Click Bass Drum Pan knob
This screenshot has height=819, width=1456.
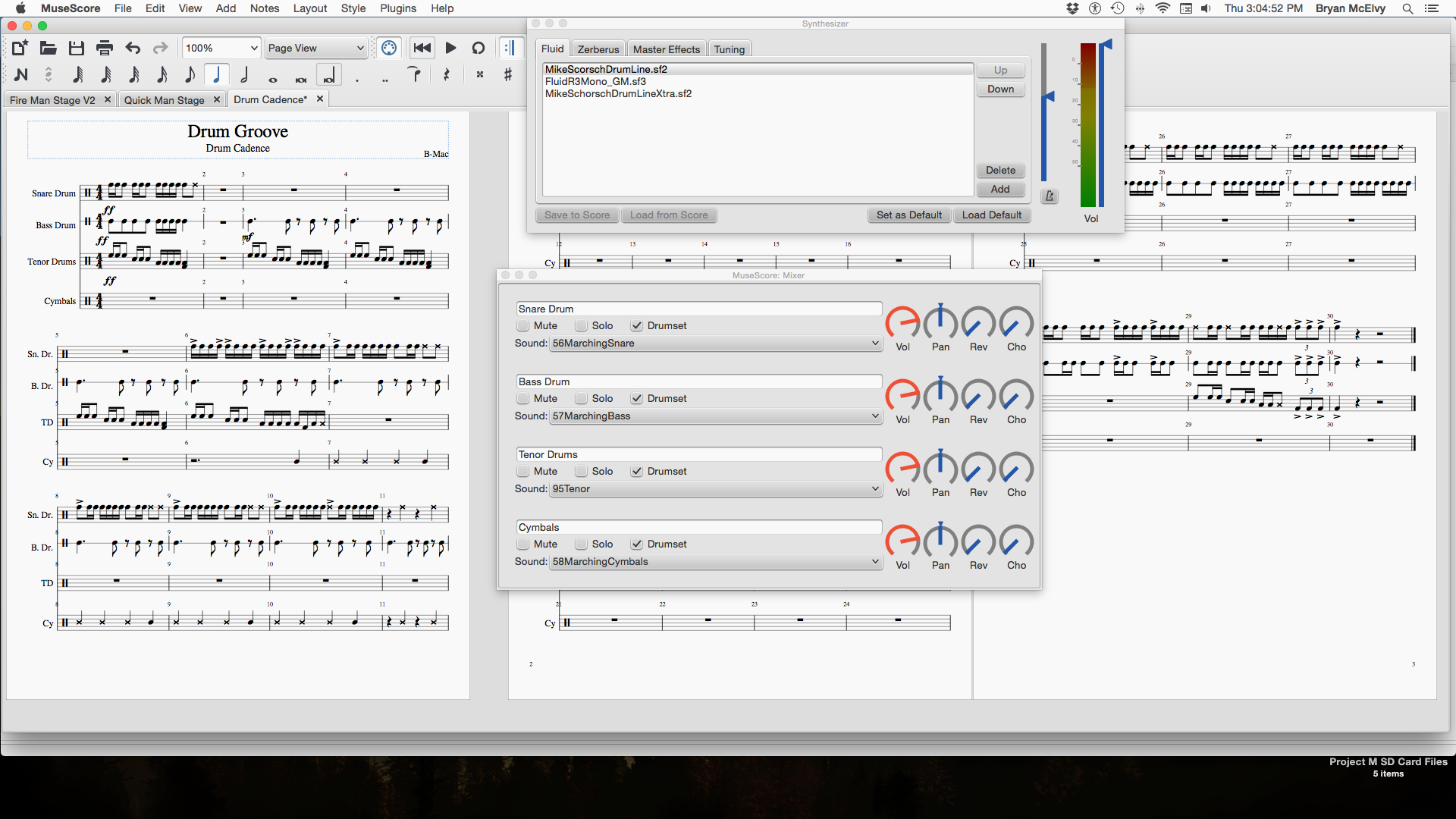[x=940, y=396]
